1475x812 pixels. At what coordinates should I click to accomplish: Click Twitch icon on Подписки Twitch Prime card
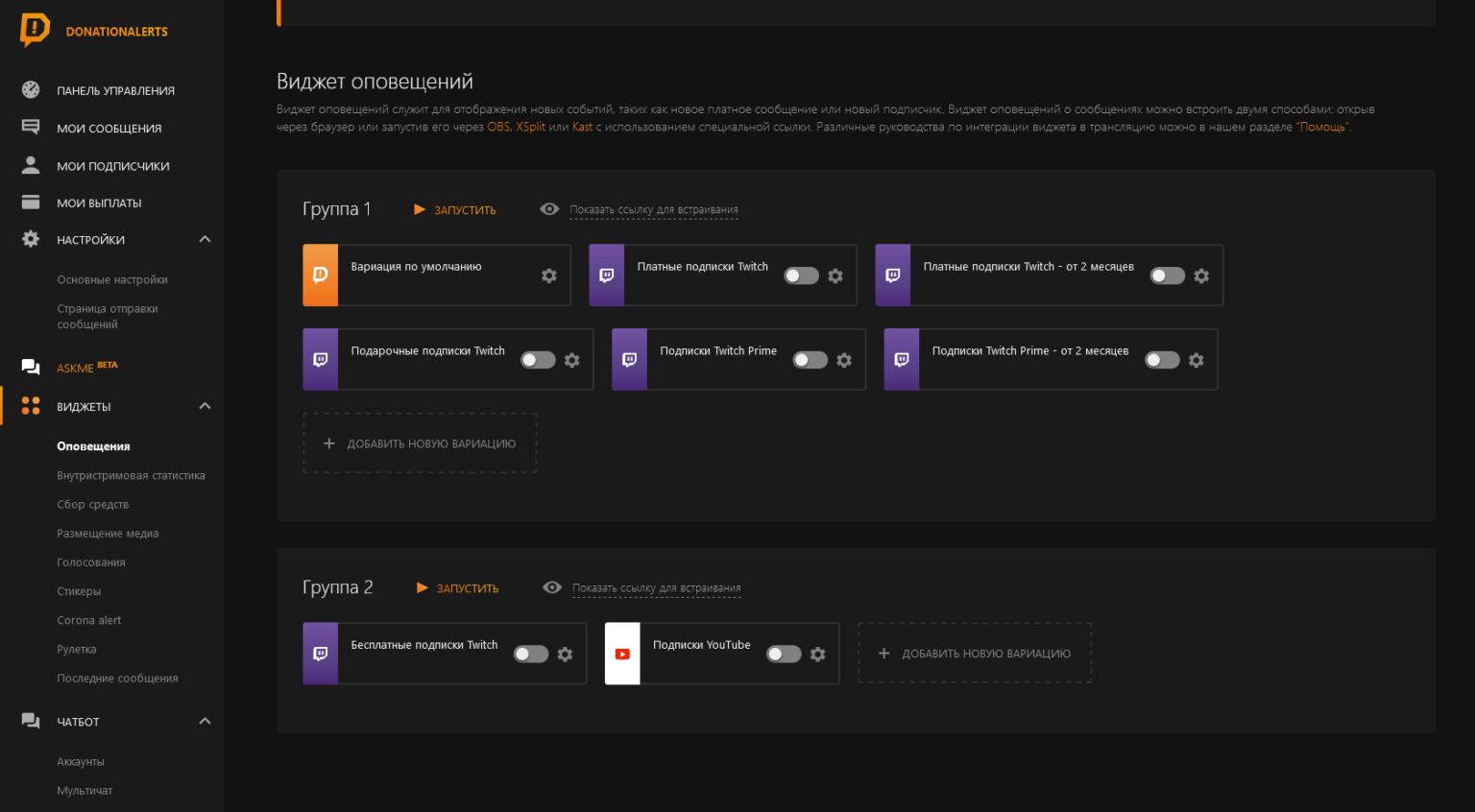click(x=630, y=360)
